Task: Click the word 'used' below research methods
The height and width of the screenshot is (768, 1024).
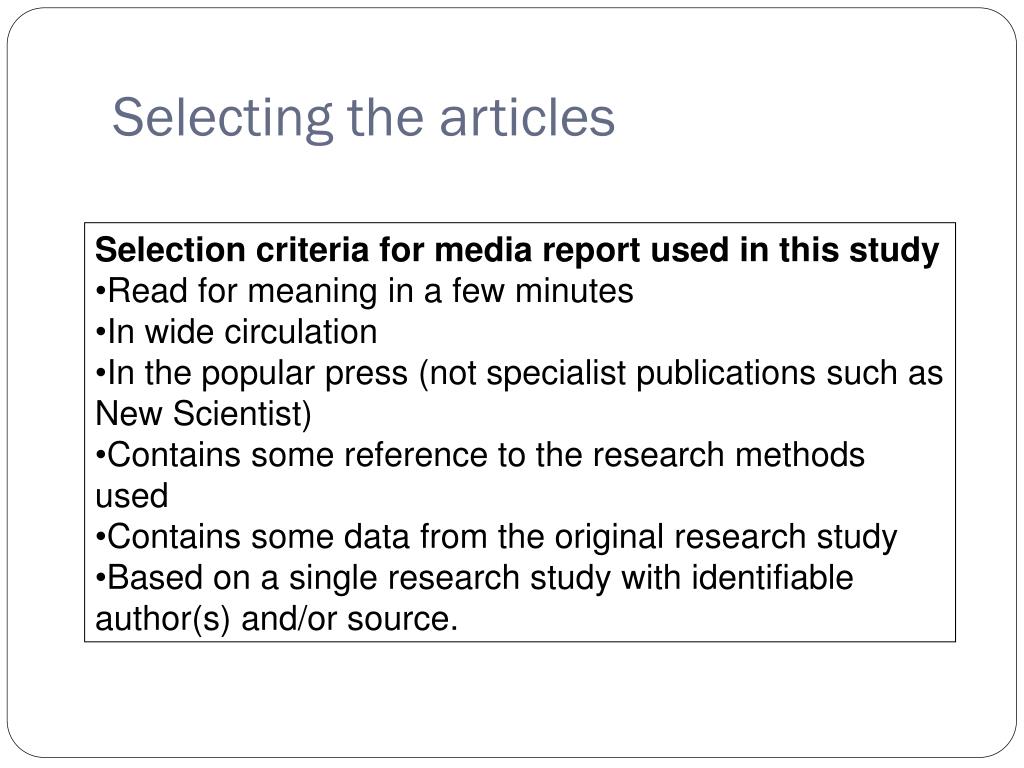Action: 132,496
